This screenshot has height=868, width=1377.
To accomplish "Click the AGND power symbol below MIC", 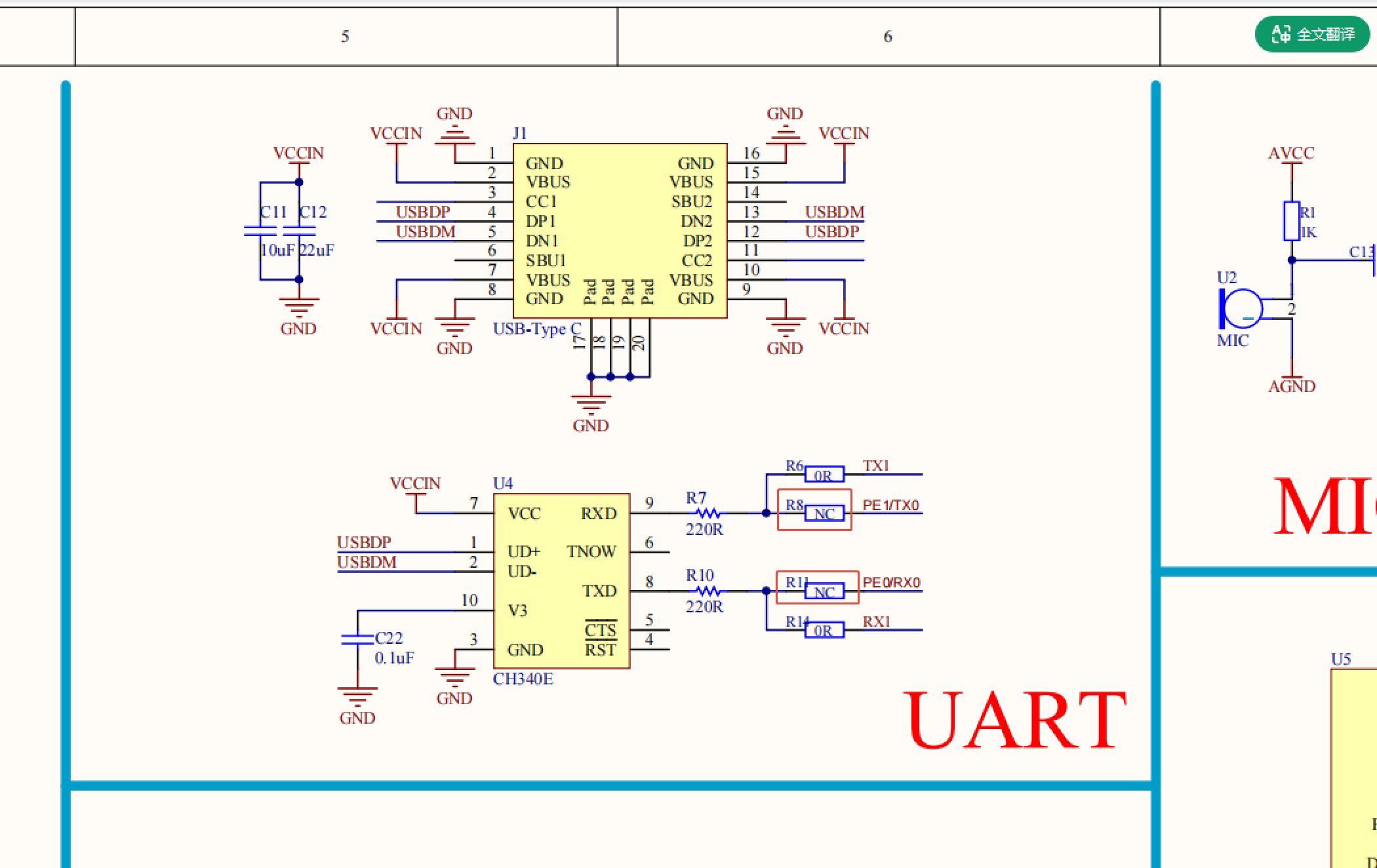I will pos(1291,386).
